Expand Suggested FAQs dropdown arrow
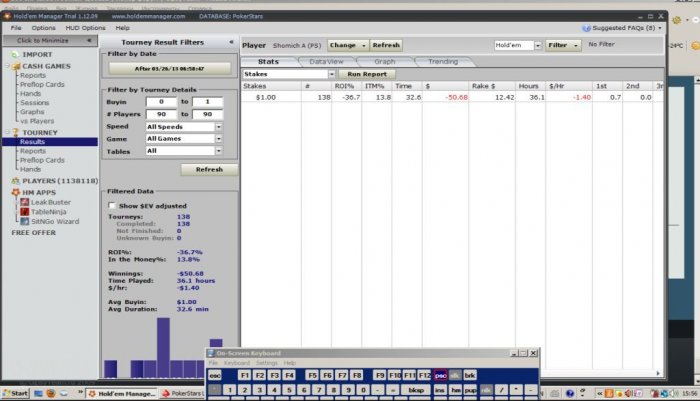 click(x=660, y=28)
